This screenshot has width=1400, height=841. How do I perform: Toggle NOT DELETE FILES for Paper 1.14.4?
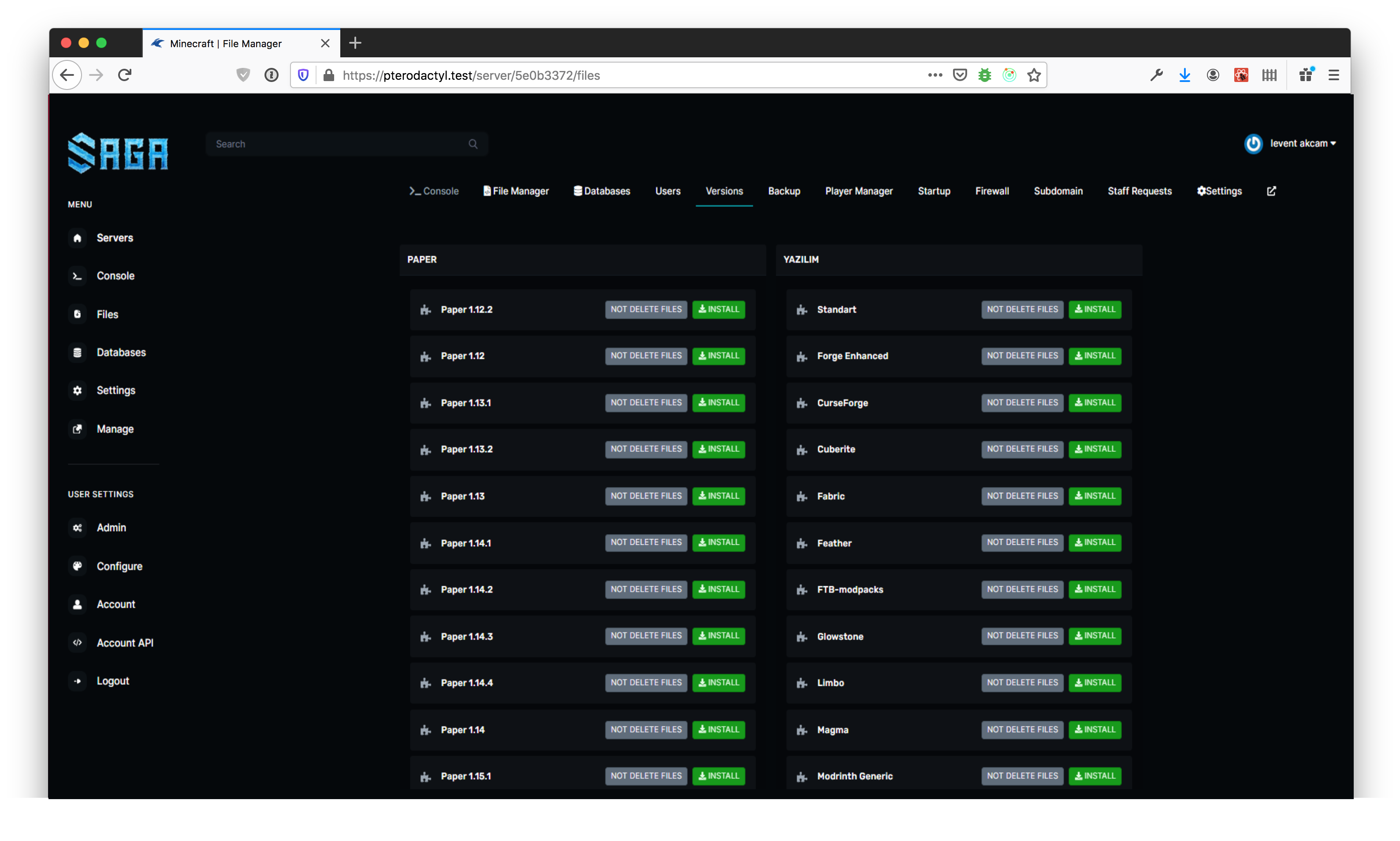(646, 682)
